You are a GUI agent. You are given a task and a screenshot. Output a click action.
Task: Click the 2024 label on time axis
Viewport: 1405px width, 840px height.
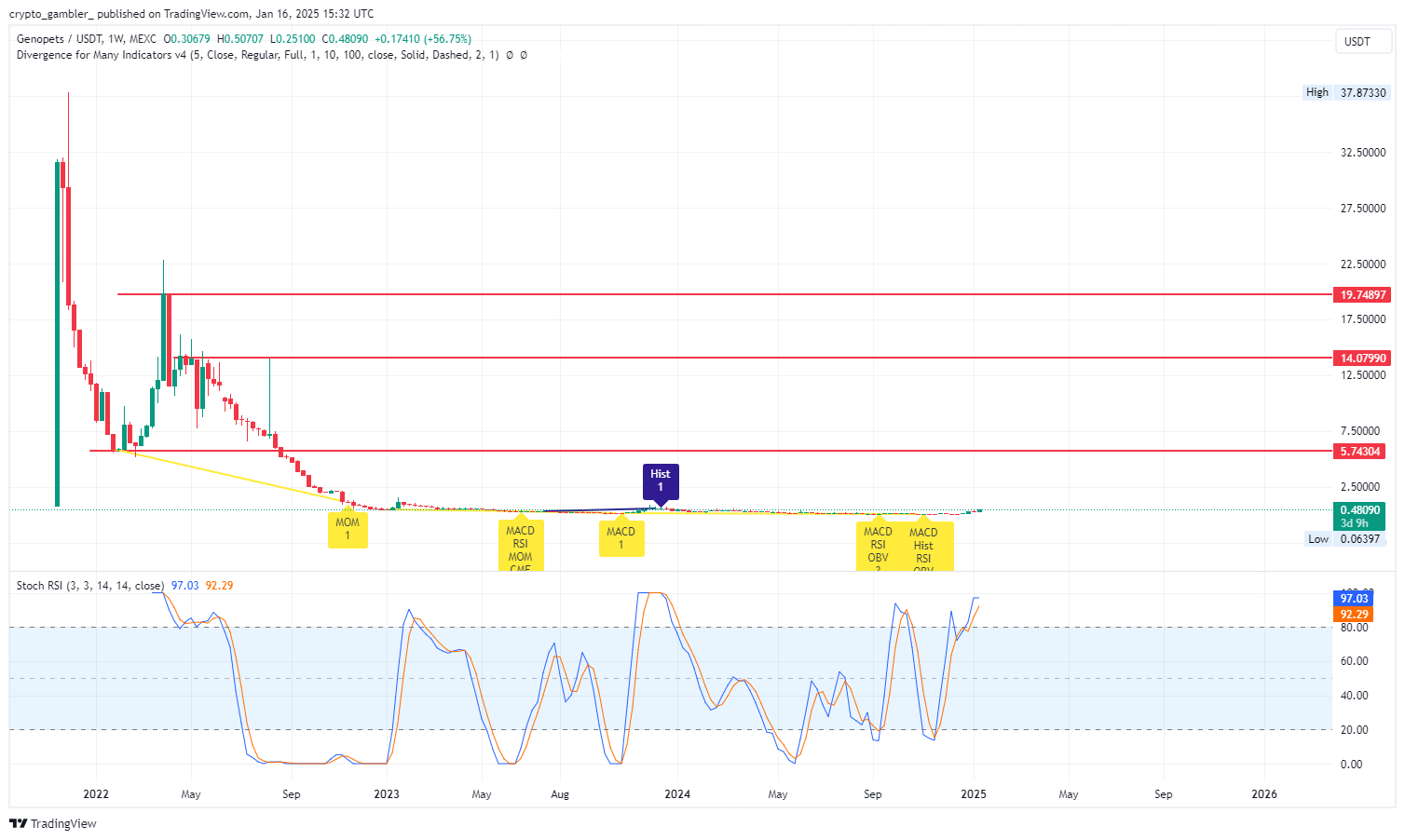(677, 794)
